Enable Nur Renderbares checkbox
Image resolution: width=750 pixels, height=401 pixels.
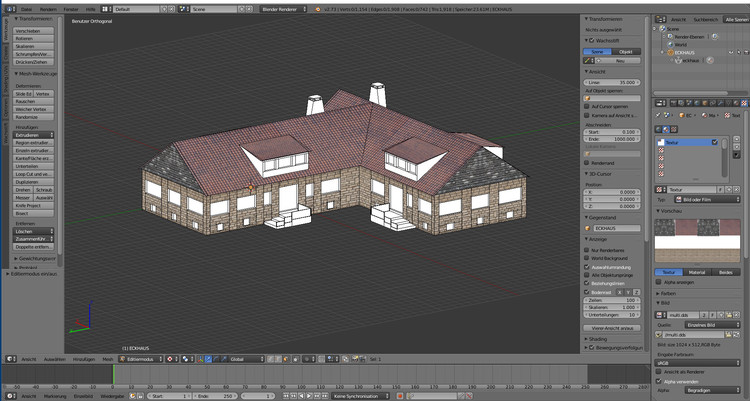point(587,250)
